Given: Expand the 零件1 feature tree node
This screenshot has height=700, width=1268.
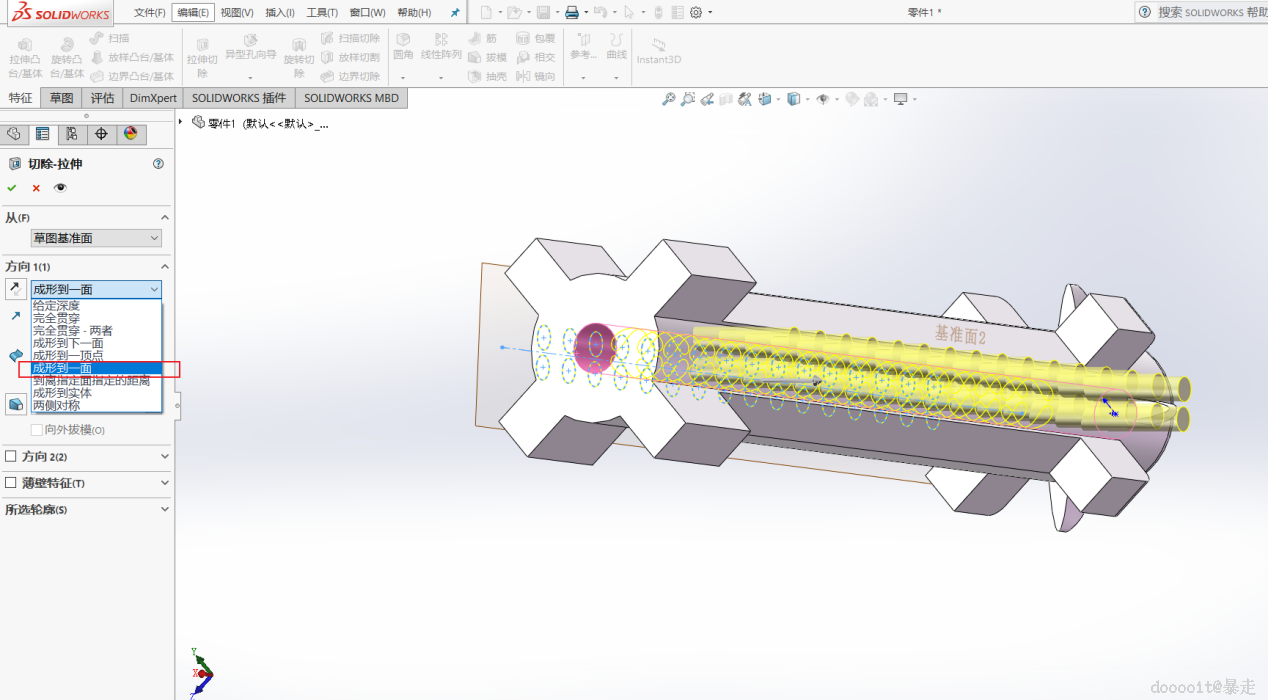Looking at the screenshot, I should pyautogui.click(x=181, y=123).
